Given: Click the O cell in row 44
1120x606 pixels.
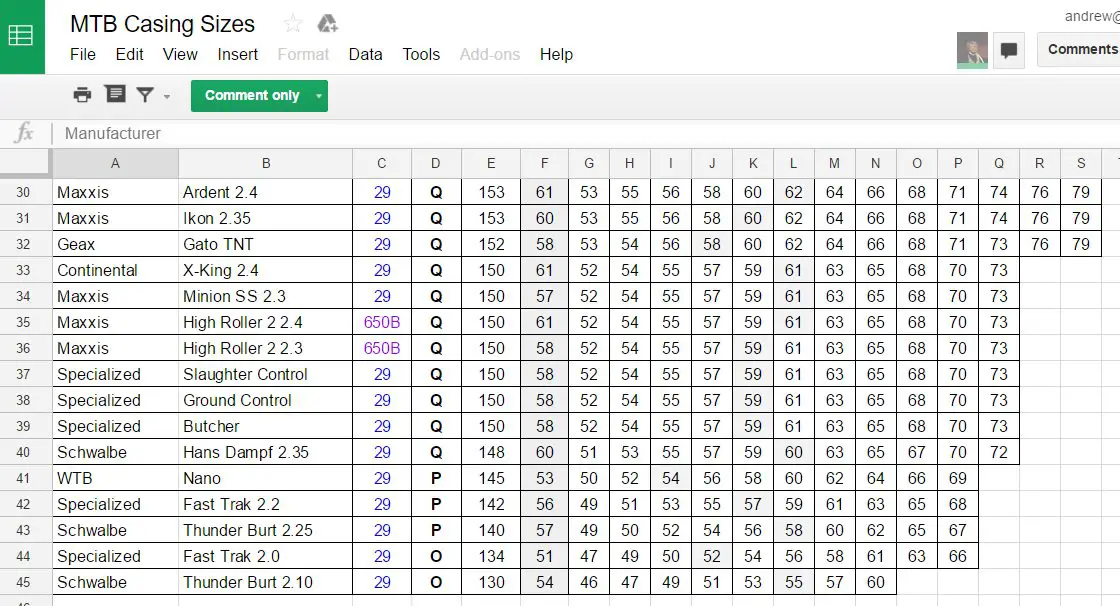Looking at the screenshot, I should point(436,557).
